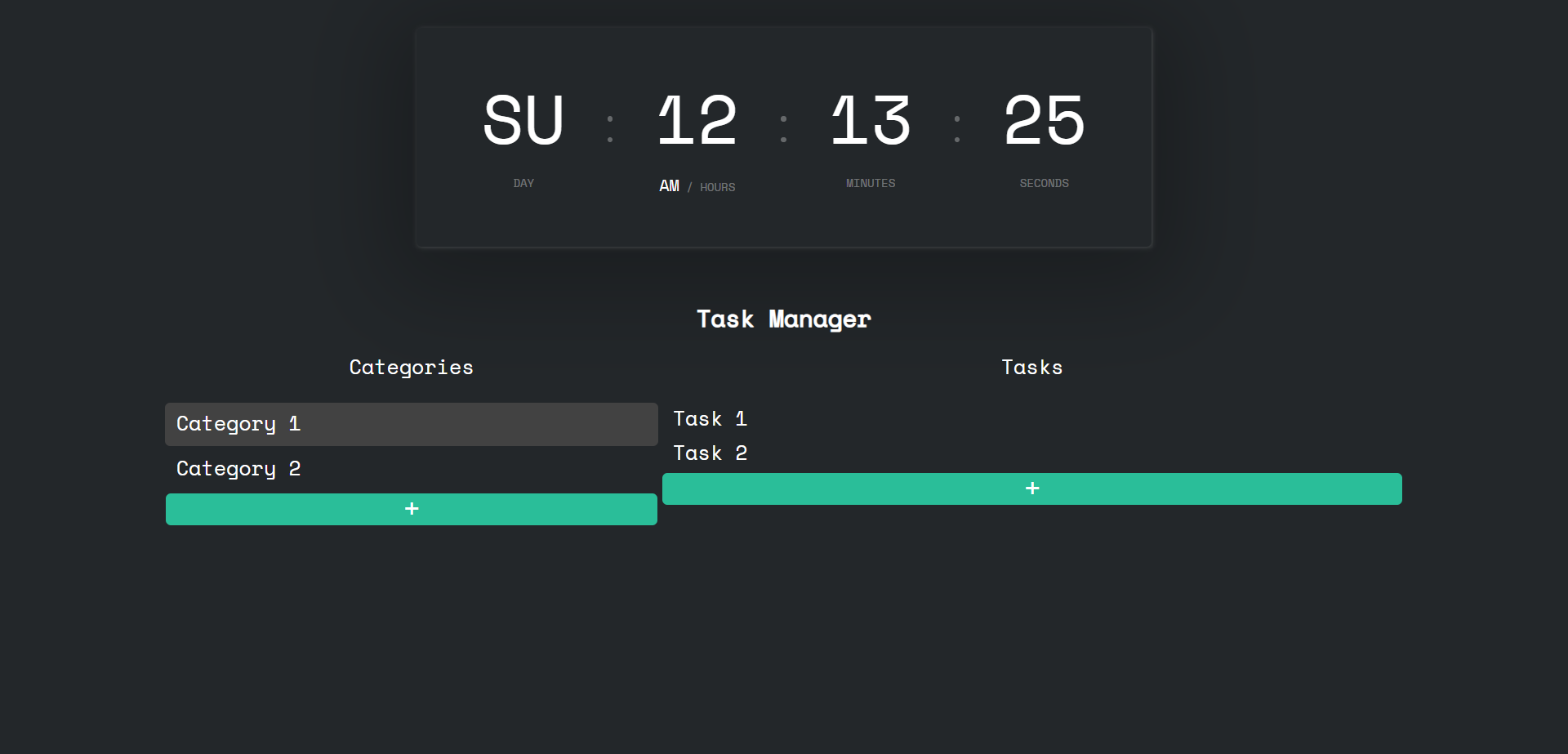Click the minutes value 13

[x=871, y=120]
